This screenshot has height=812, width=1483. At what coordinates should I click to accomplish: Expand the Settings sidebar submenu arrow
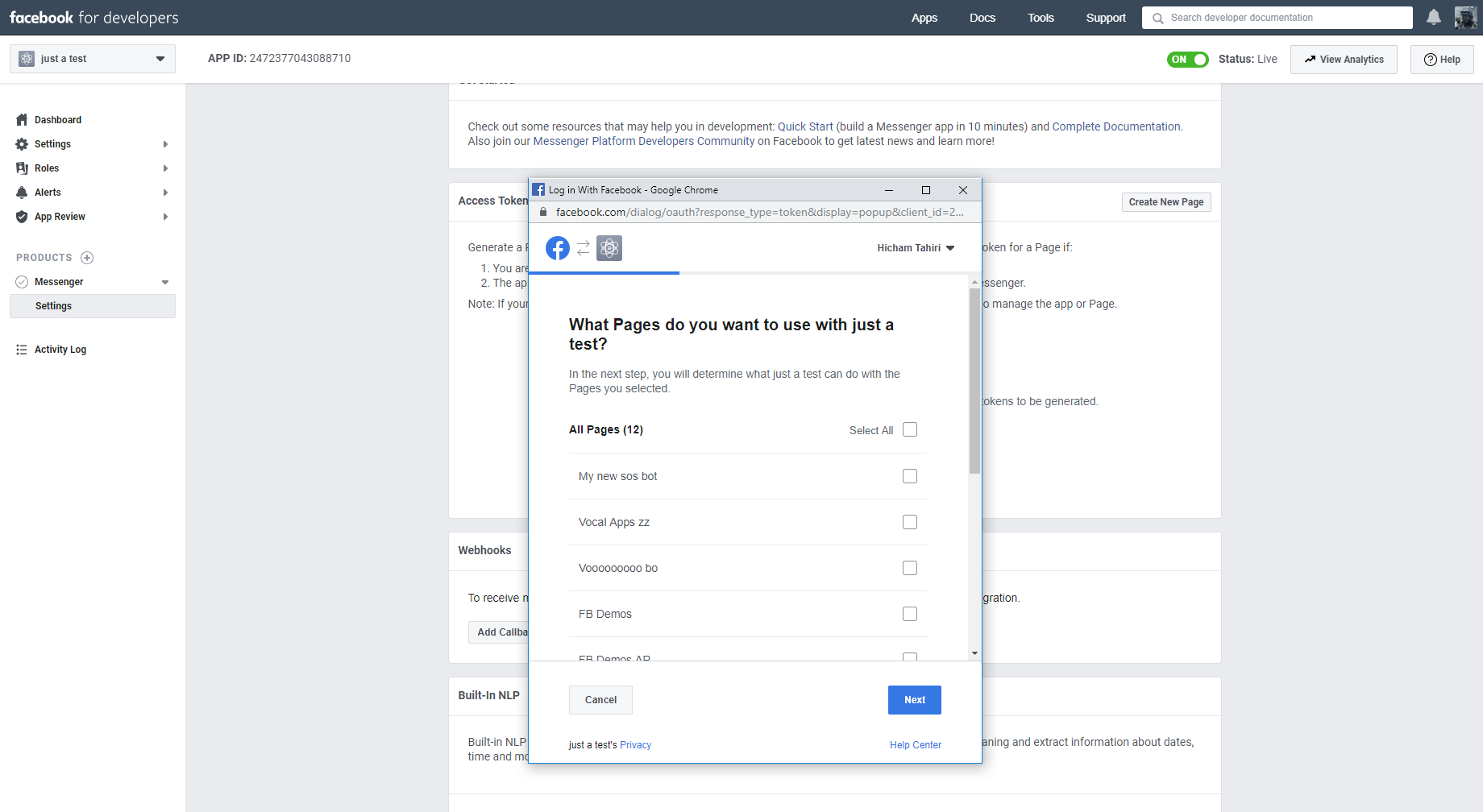(x=165, y=144)
